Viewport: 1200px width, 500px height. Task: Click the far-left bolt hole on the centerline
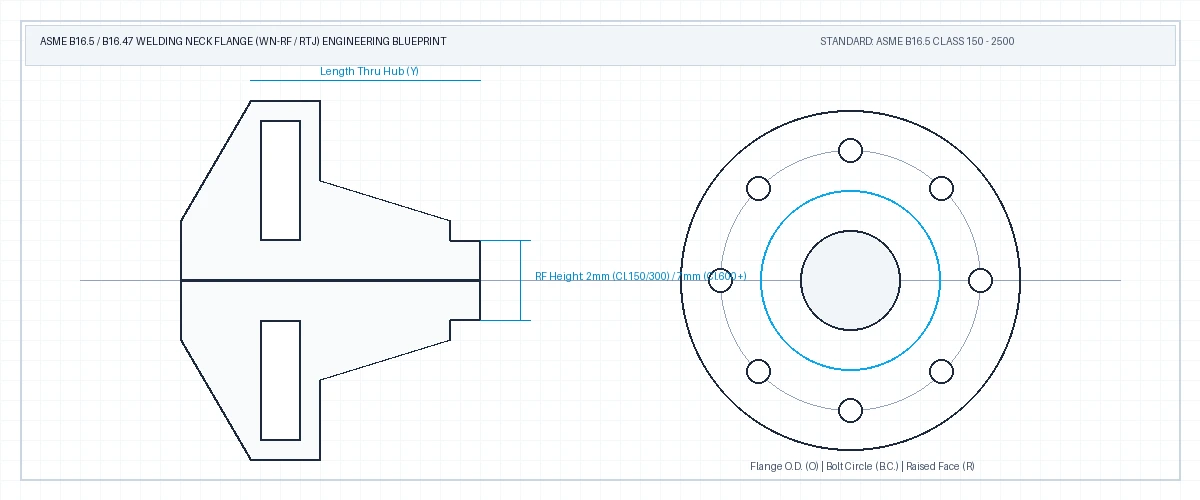[x=720, y=280]
